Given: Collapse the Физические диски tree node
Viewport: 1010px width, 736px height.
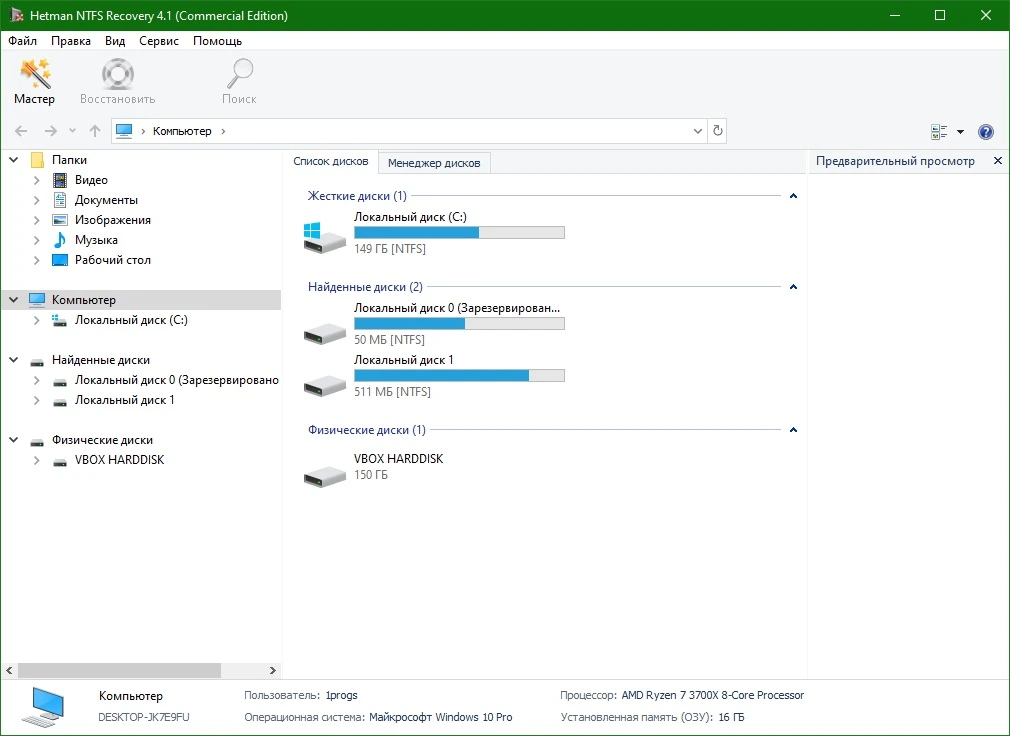Looking at the screenshot, I should [14, 440].
